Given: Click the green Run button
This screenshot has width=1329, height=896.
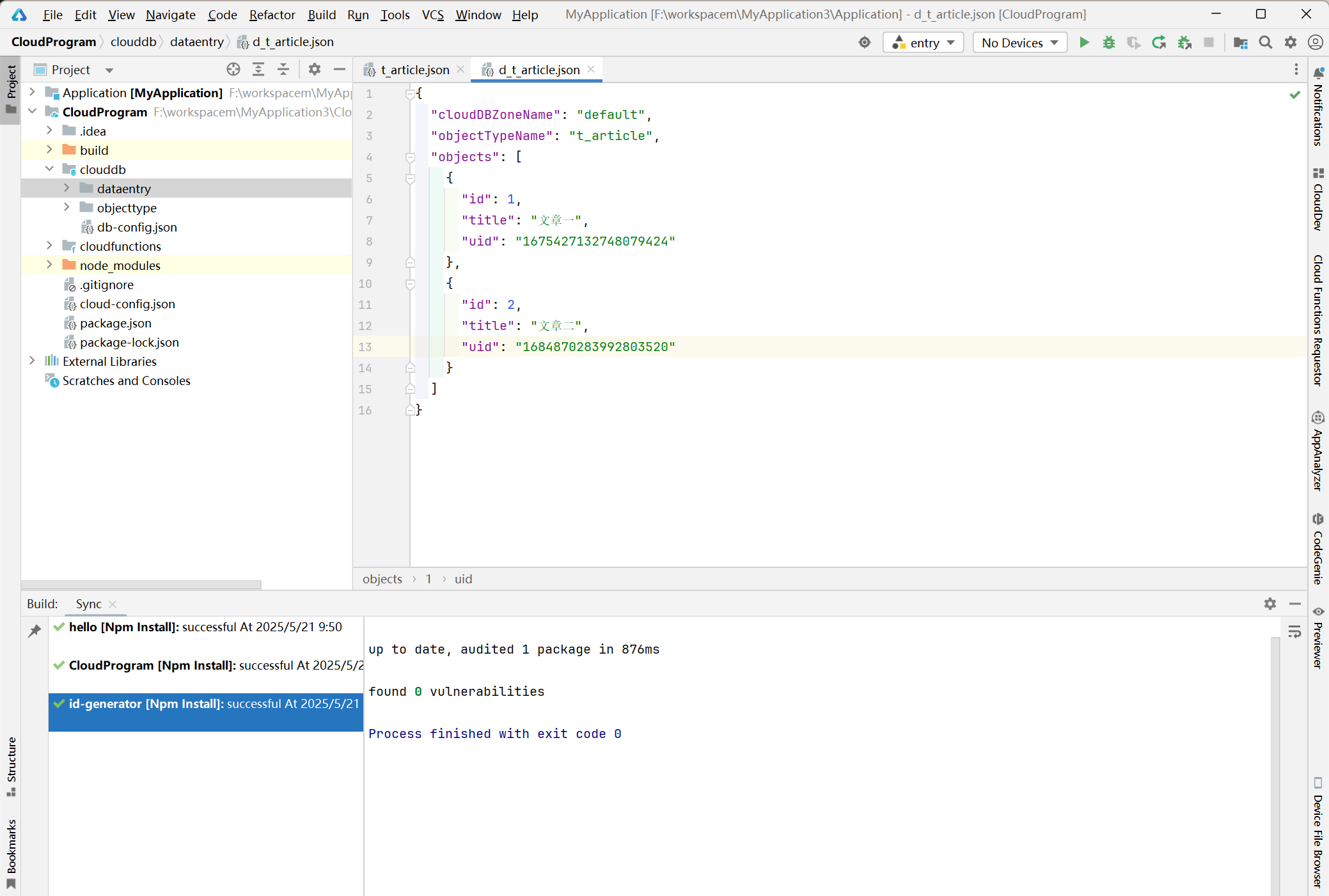Looking at the screenshot, I should click(x=1084, y=43).
